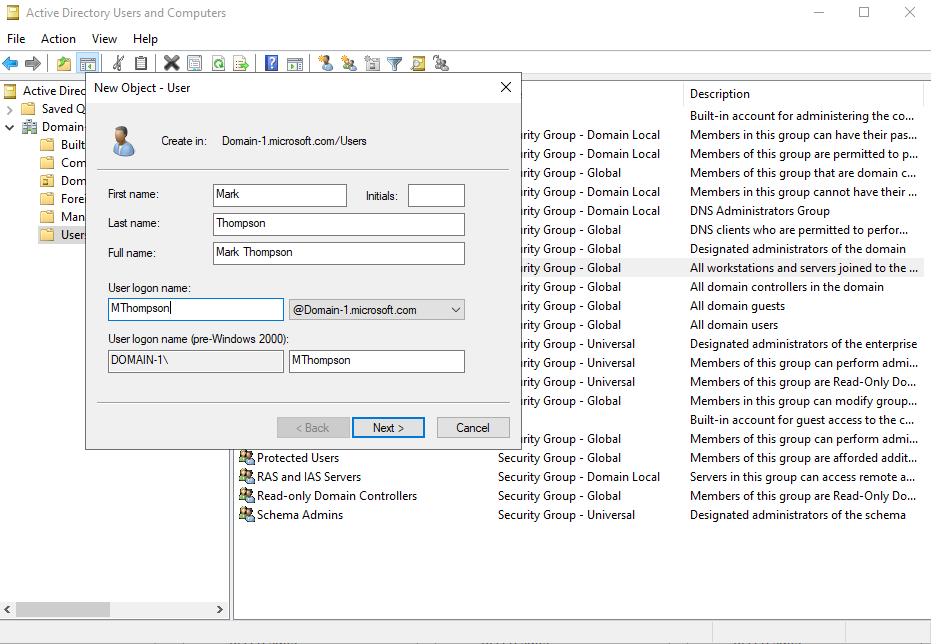The image size is (931, 644).
Task: Open Find Objects with the magnifier icon
Action: coord(418,63)
